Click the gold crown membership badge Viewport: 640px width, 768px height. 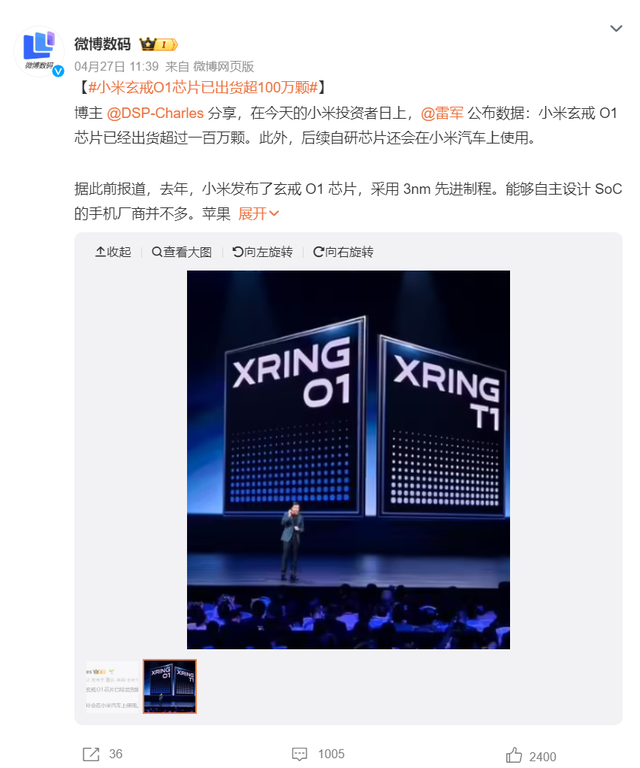158,45
